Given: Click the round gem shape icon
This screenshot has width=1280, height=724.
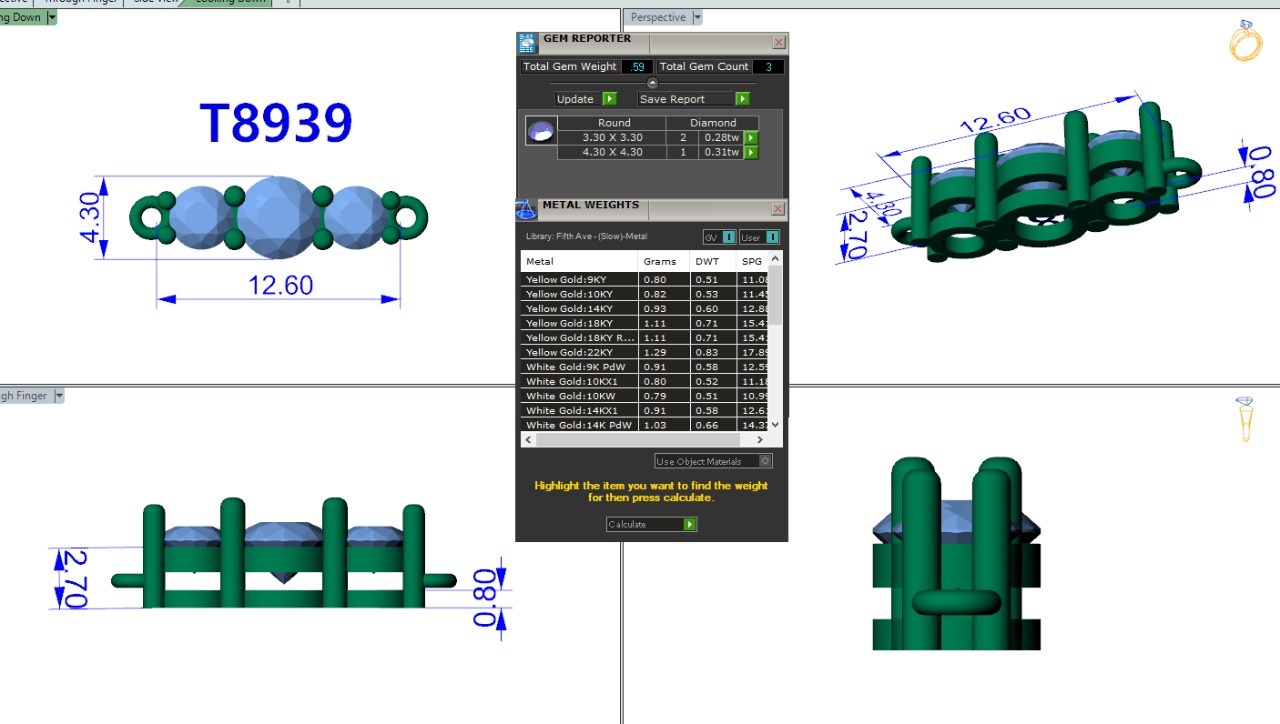Looking at the screenshot, I should tap(541, 131).
